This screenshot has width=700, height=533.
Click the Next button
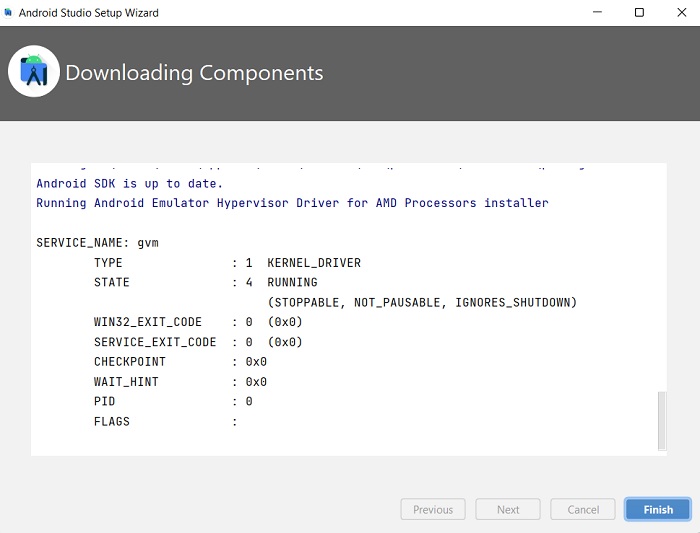pyautogui.click(x=508, y=509)
